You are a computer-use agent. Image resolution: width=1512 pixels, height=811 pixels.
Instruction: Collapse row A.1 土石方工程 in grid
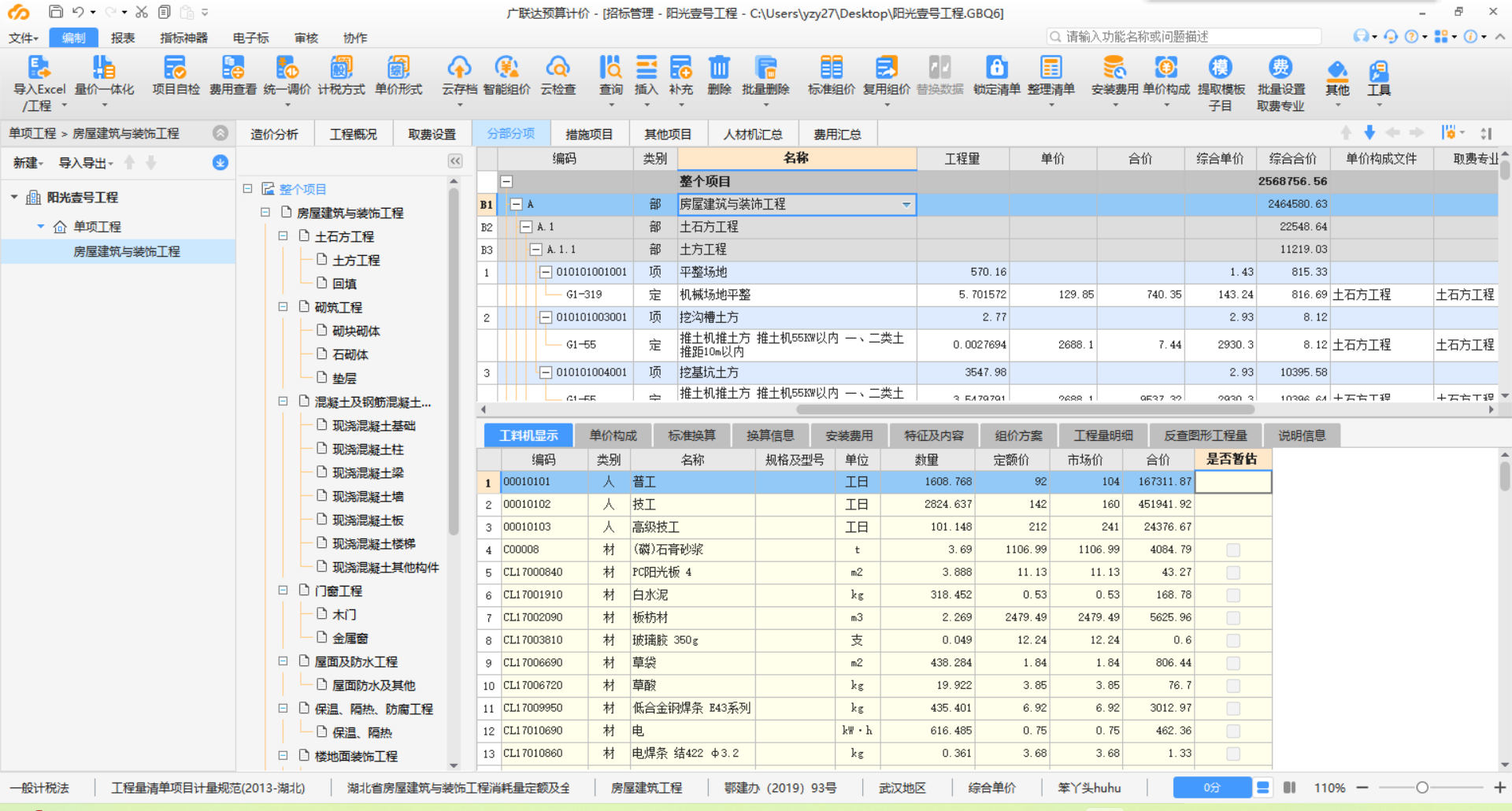[526, 227]
